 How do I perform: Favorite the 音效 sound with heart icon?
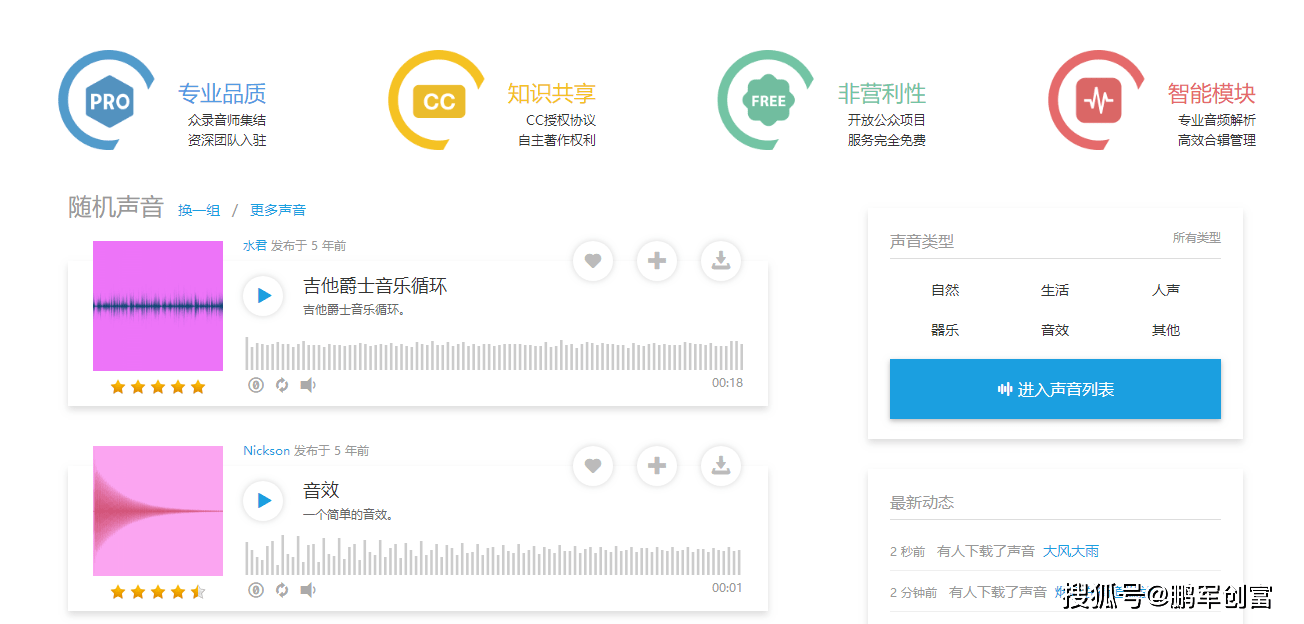tap(593, 465)
